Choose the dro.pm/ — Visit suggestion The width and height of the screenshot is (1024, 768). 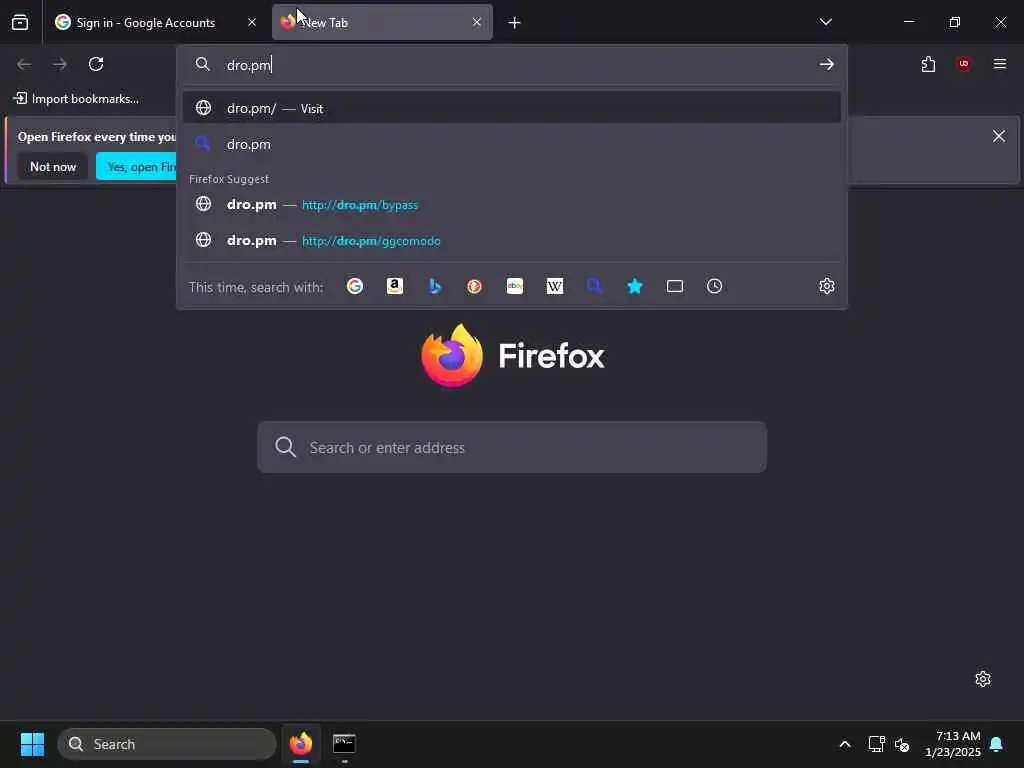click(x=511, y=108)
